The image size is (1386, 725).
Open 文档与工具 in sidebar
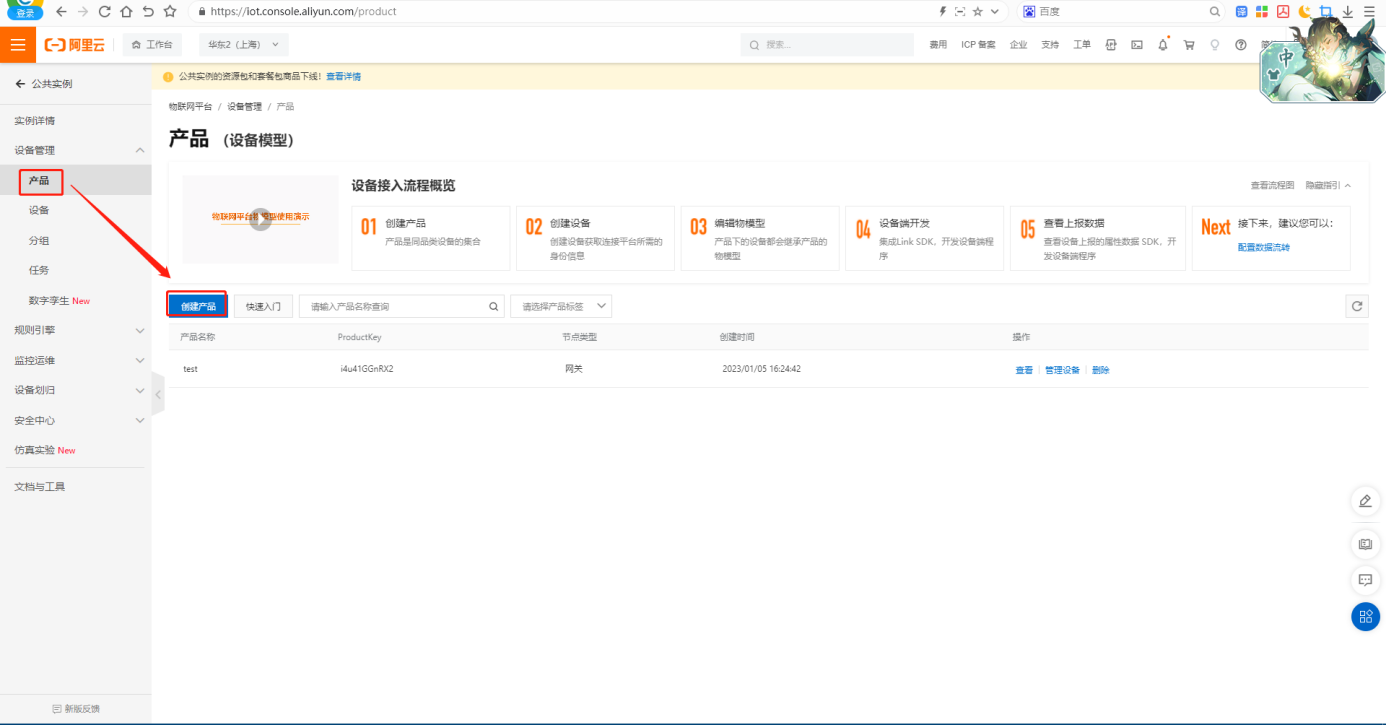(x=40, y=487)
